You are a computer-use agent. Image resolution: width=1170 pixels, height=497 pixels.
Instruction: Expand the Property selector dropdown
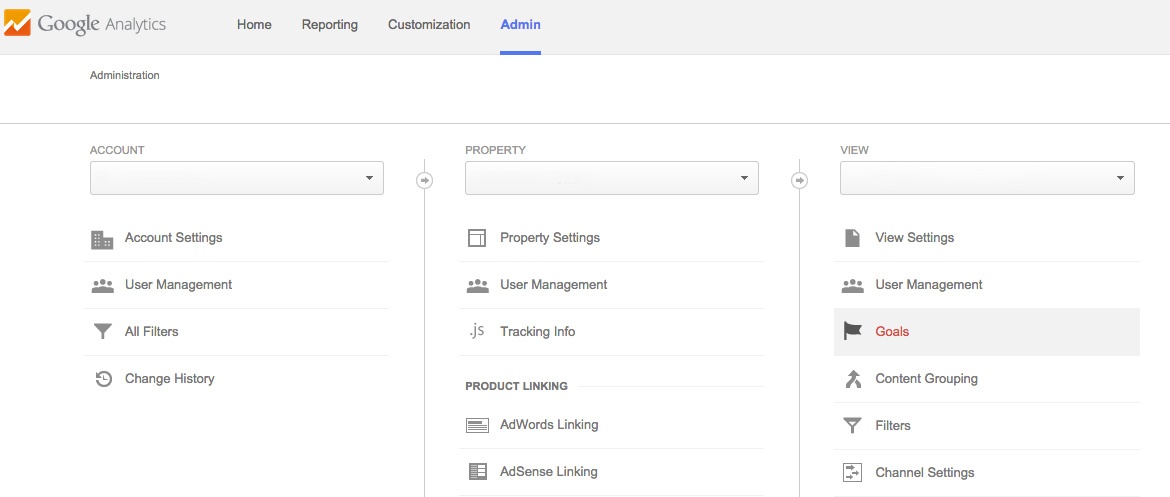[612, 178]
